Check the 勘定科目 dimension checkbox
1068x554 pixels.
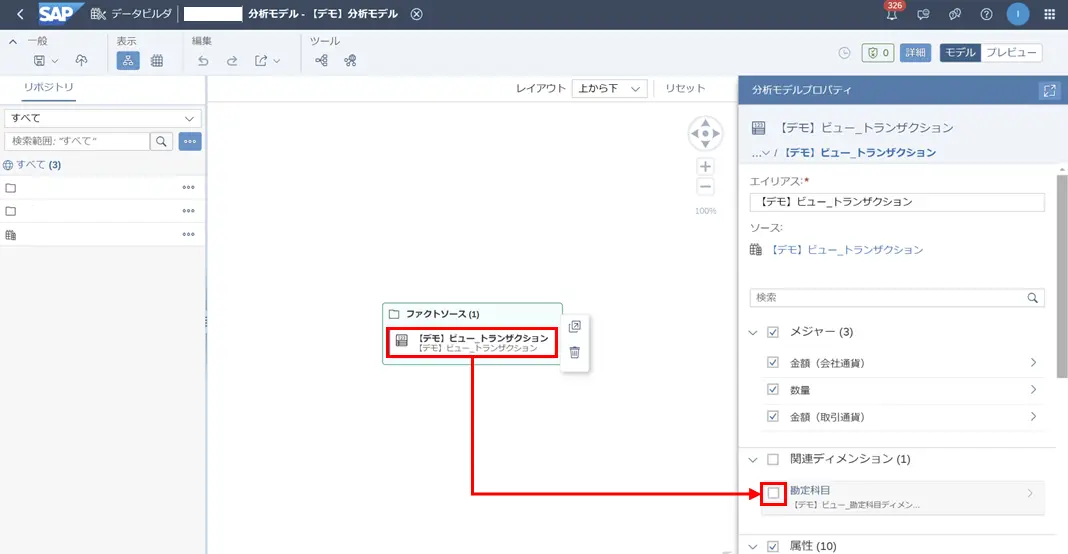(773, 493)
